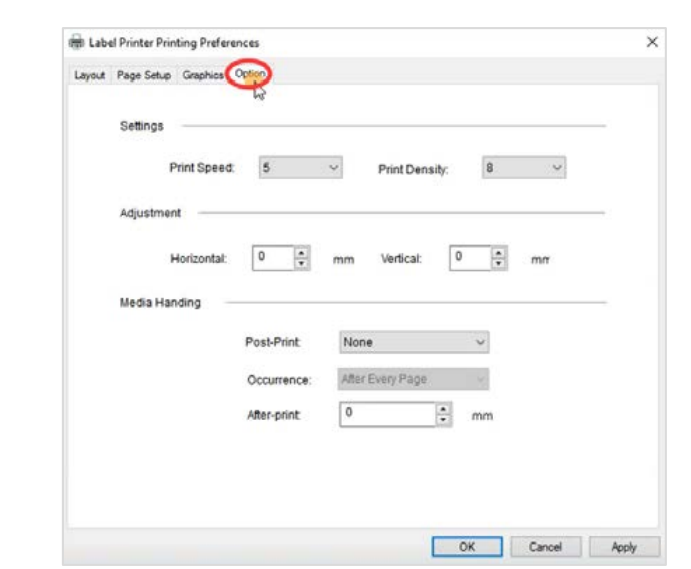Click the Horizontal adjustment value field
The width and height of the screenshot is (691, 569).
click(x=273, y=258)
